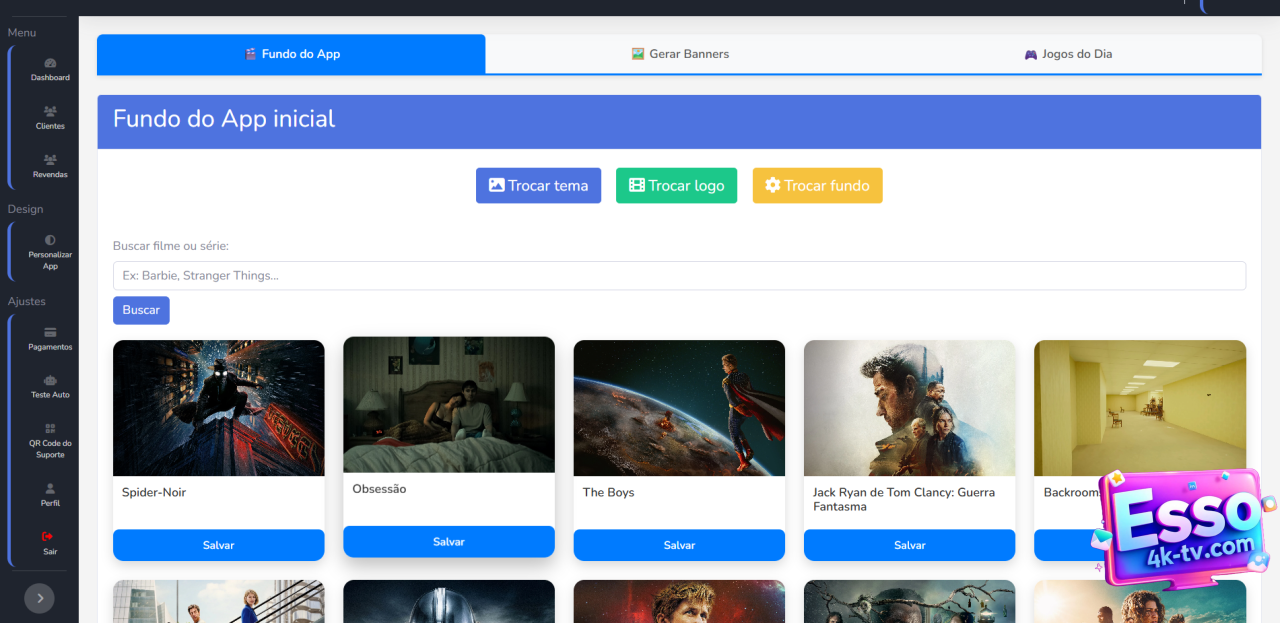This screenshot has width=1280, height=623.
Task: Open the QR Code do Suporte icon
Action: pos(50,428)
